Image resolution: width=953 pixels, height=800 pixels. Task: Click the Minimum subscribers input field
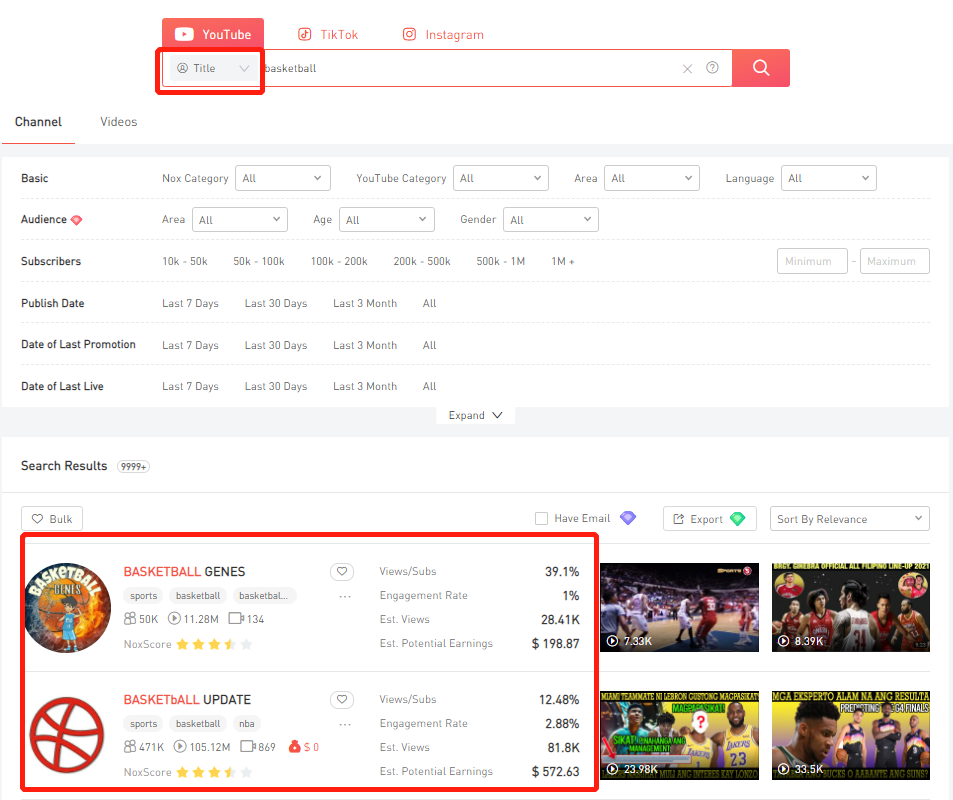tap(812, 262)
